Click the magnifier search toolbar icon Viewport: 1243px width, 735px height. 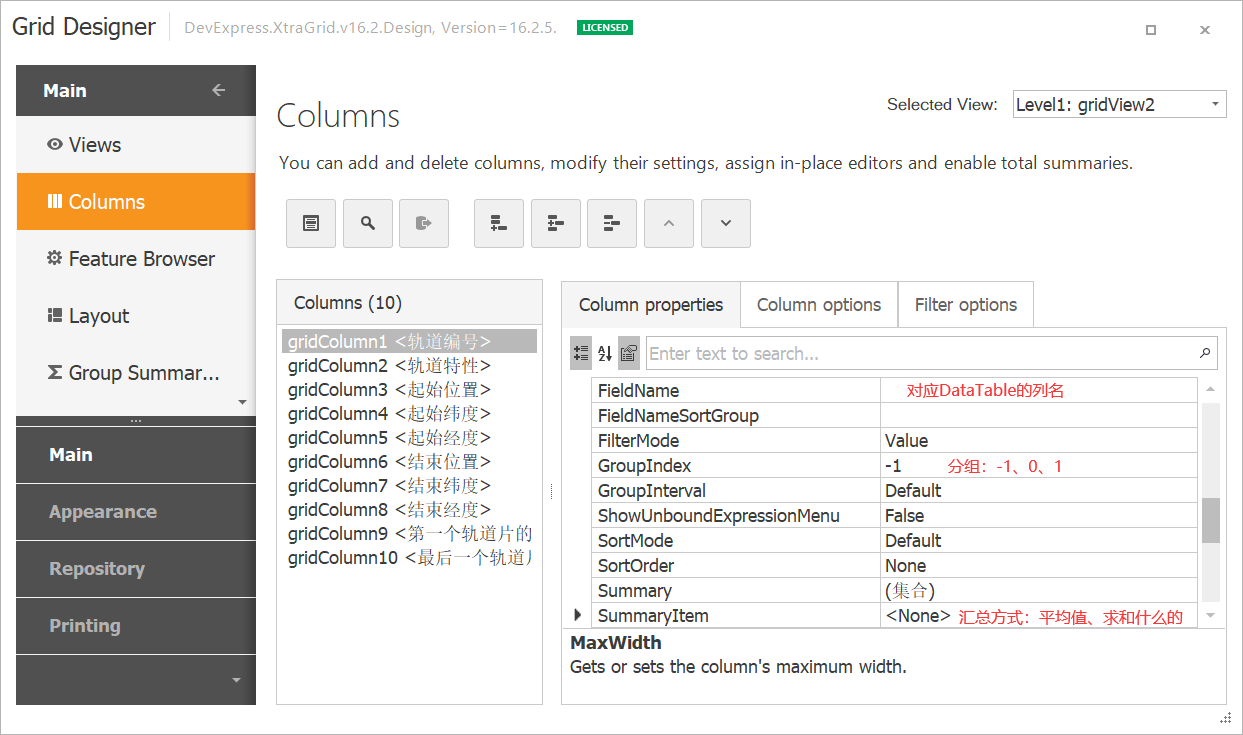coord(368,223)
